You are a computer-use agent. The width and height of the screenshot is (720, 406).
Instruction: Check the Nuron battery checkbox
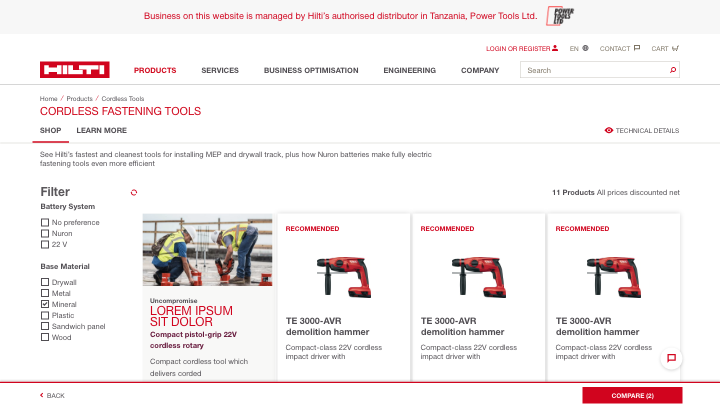pos(44,233)
